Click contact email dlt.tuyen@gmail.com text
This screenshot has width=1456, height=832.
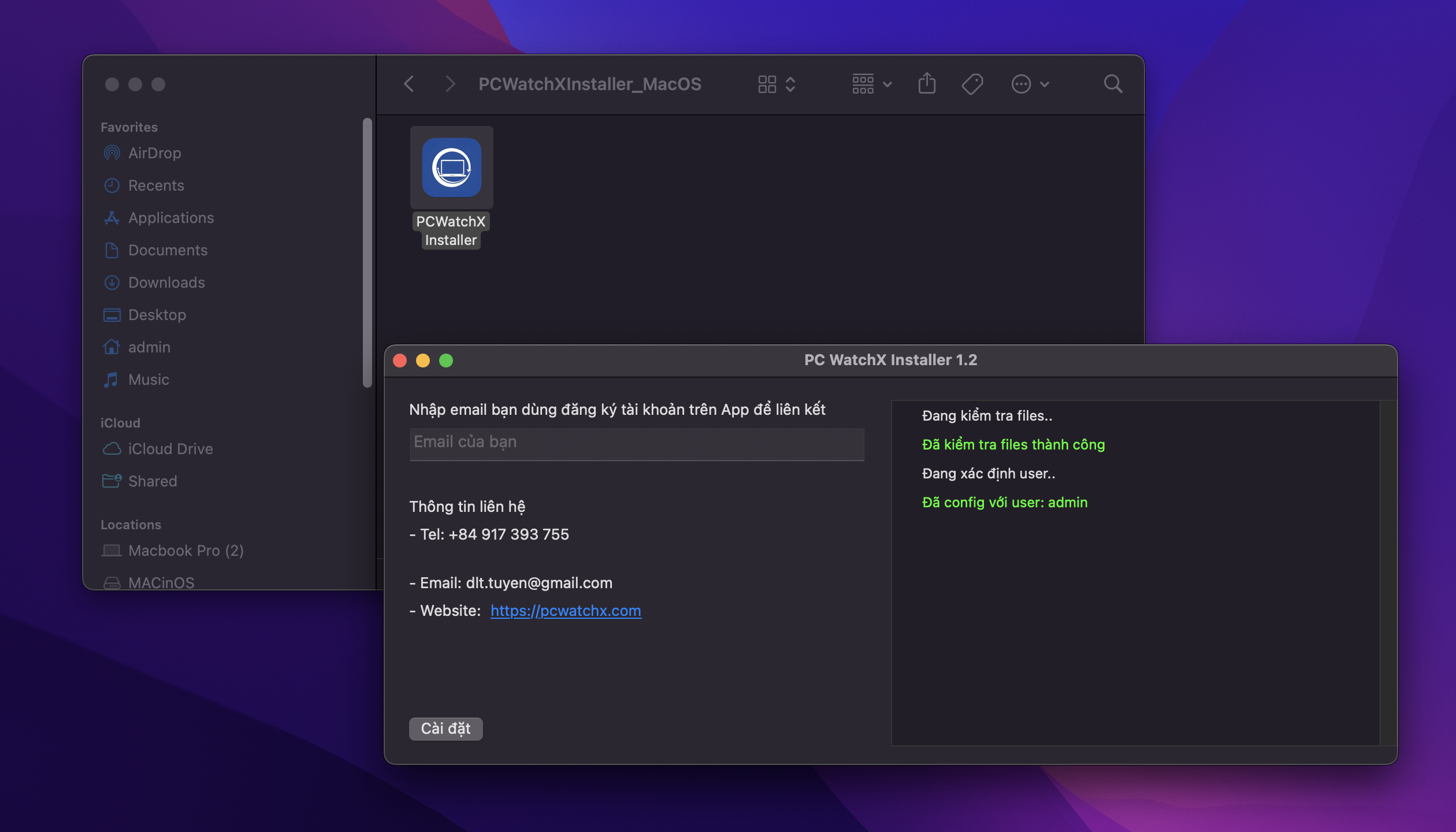point(539,583)
